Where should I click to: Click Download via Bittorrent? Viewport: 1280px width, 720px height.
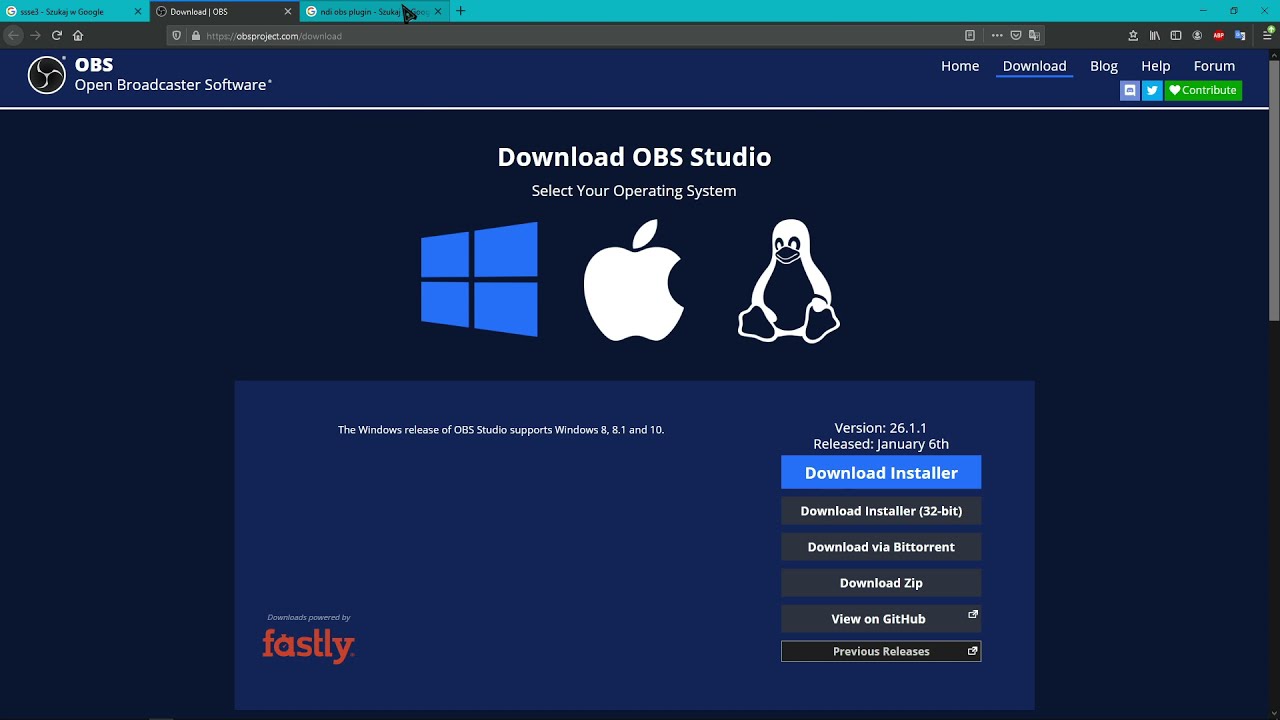tap(881, 547)
